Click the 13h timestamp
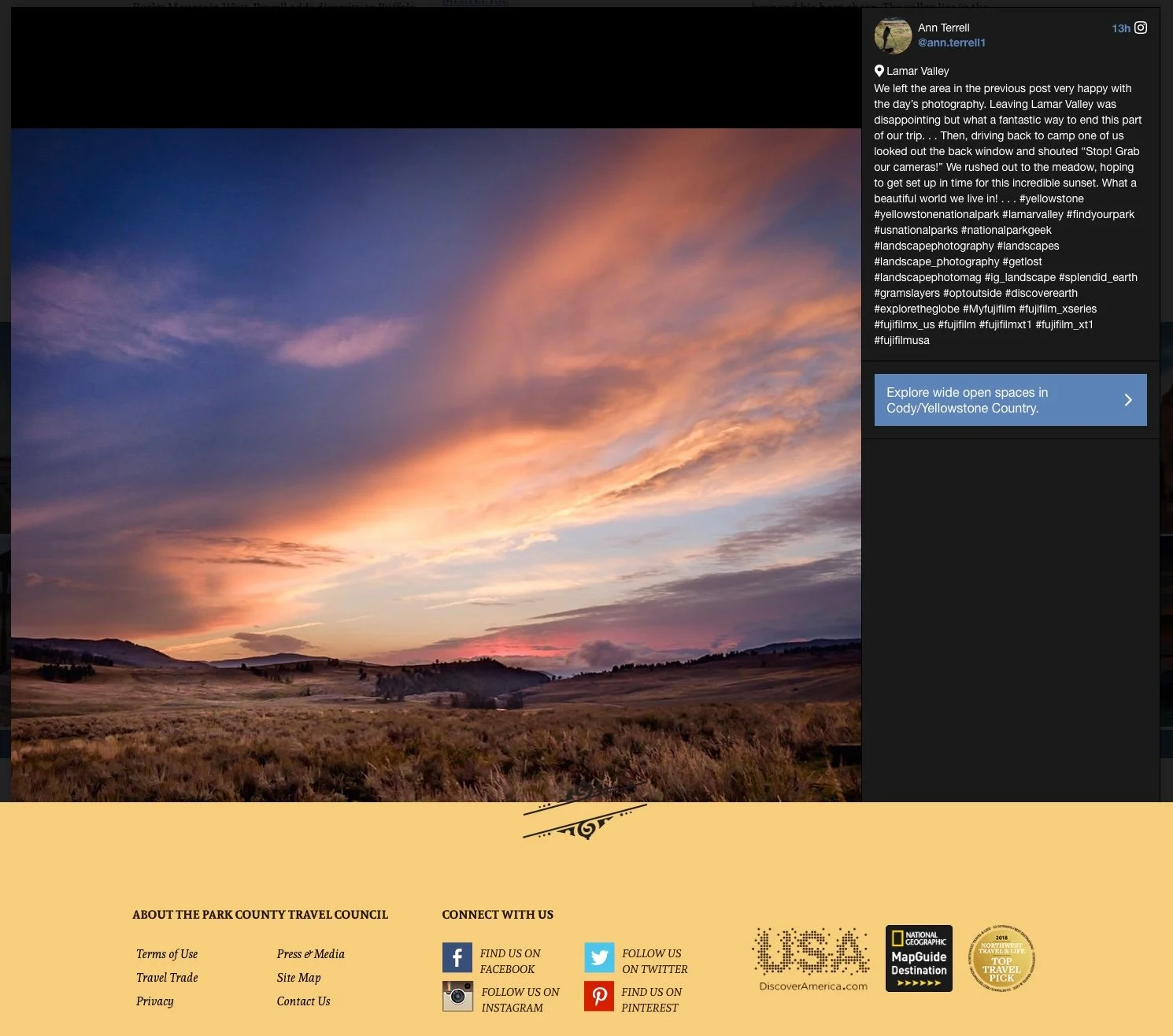 tap(1121, 28)
